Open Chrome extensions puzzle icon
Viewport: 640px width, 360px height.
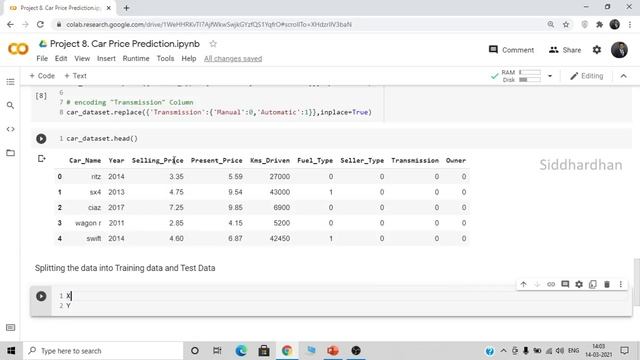point(599,24)
